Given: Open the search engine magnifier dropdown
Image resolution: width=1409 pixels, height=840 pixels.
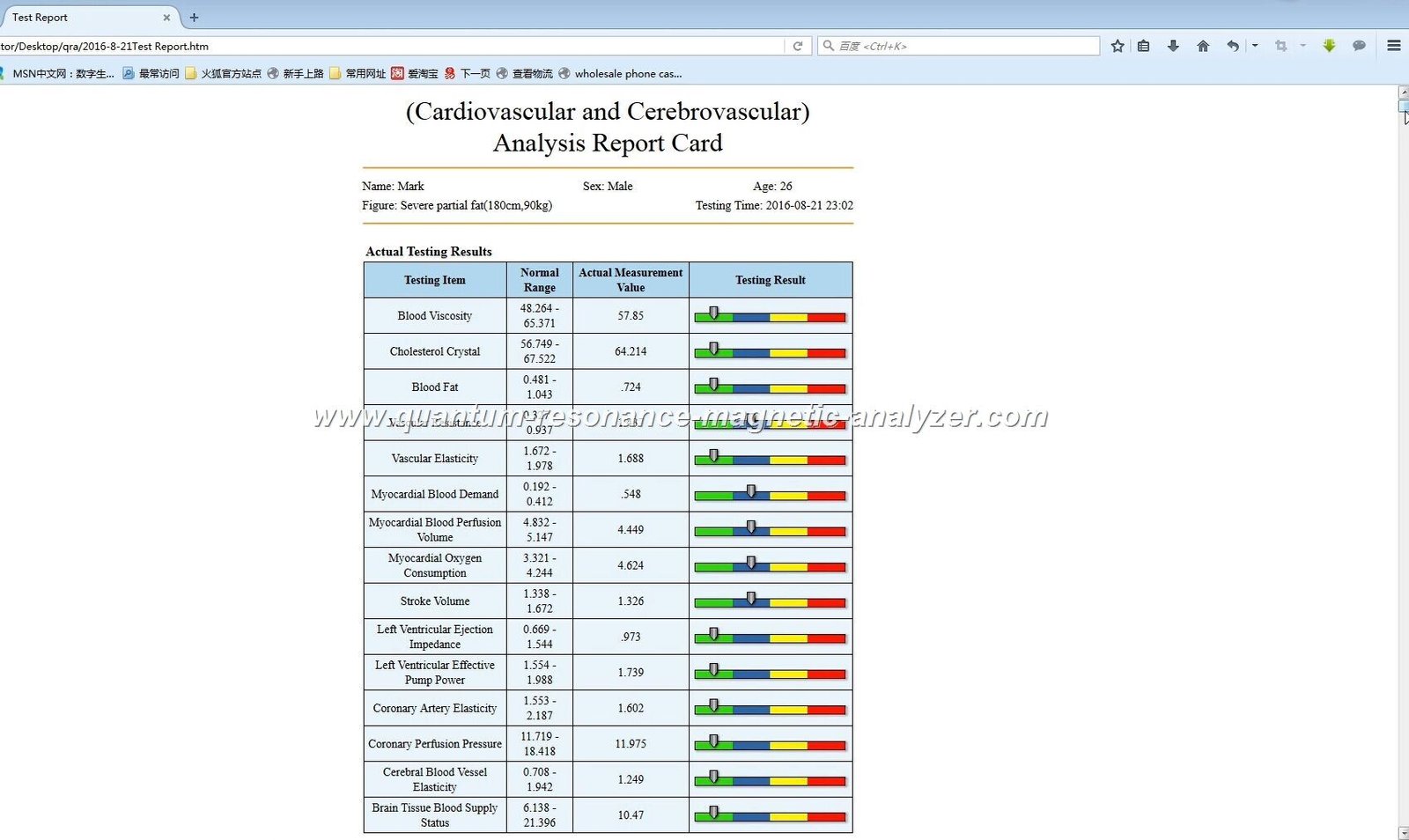Looking at the screenshot, I should [829, 46].
